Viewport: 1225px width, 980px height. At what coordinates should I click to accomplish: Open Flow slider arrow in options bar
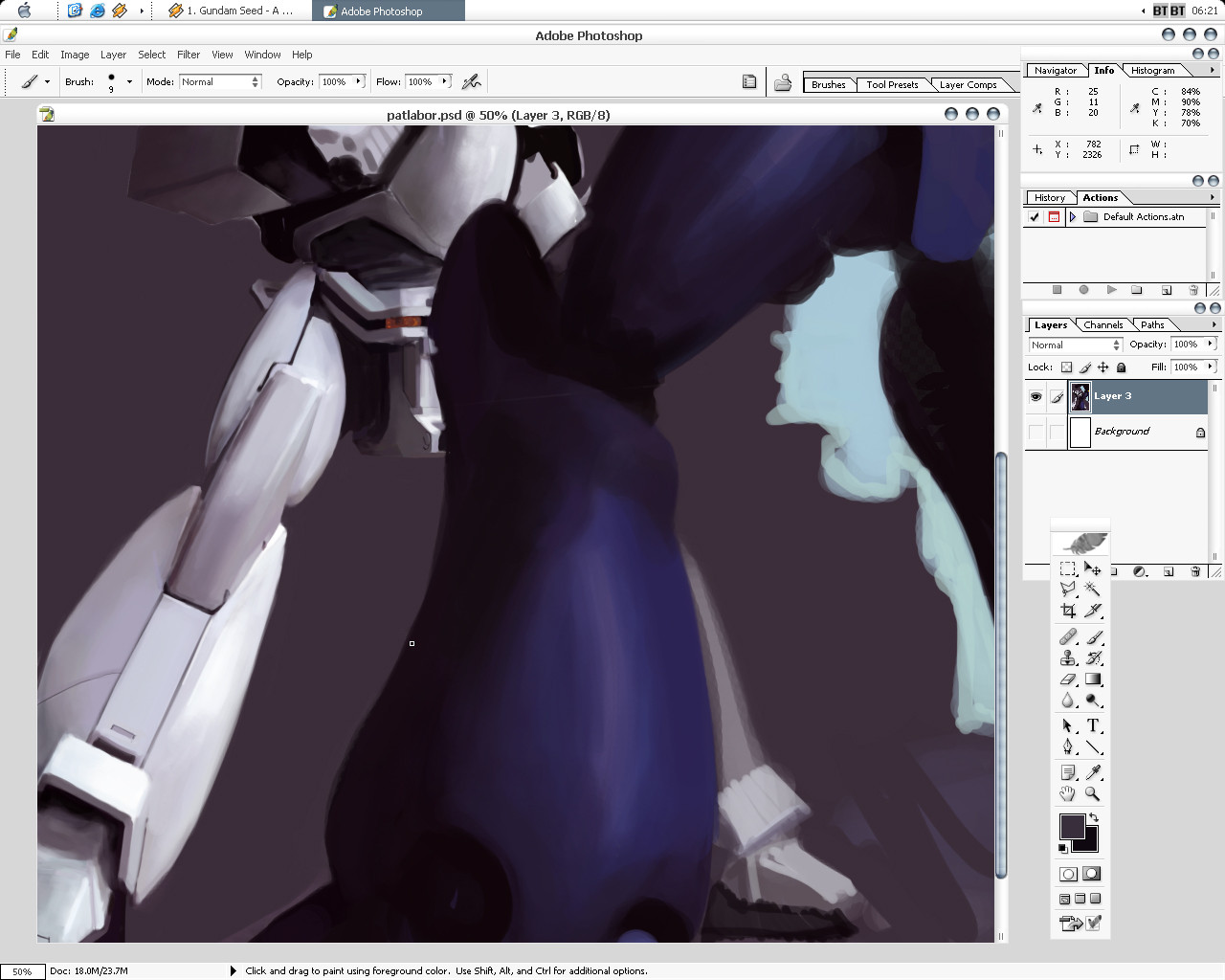coord(445,82)
